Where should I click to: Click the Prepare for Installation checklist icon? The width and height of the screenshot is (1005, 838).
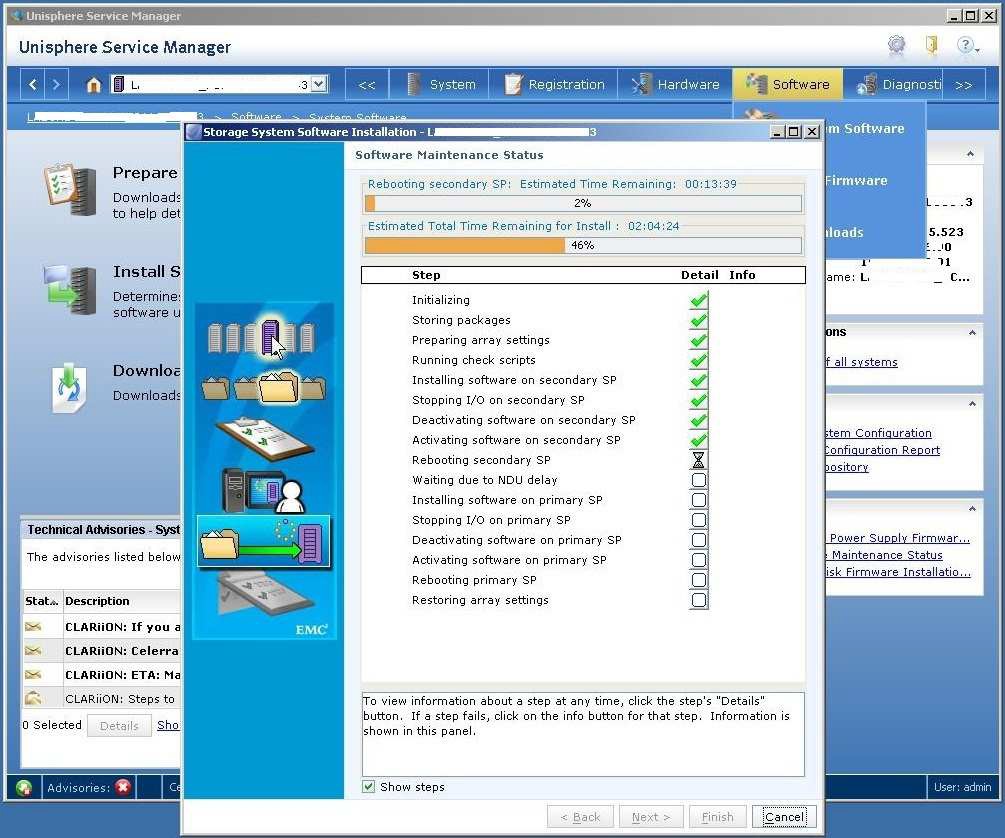click(69, 188)
